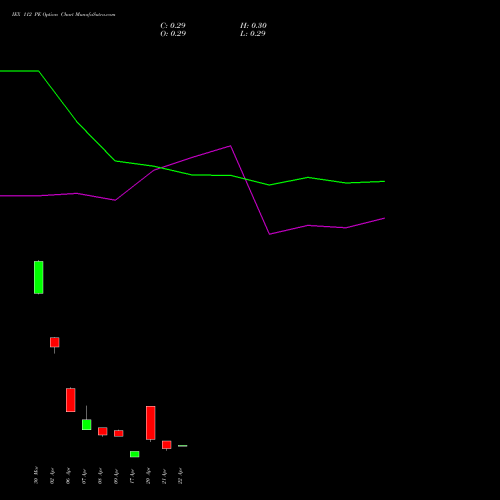The height and width of the screenshot is (500, 500).
Task: Click the '17 Apr' date axis label
Action: pyautogui.click(x=132, y=476)
